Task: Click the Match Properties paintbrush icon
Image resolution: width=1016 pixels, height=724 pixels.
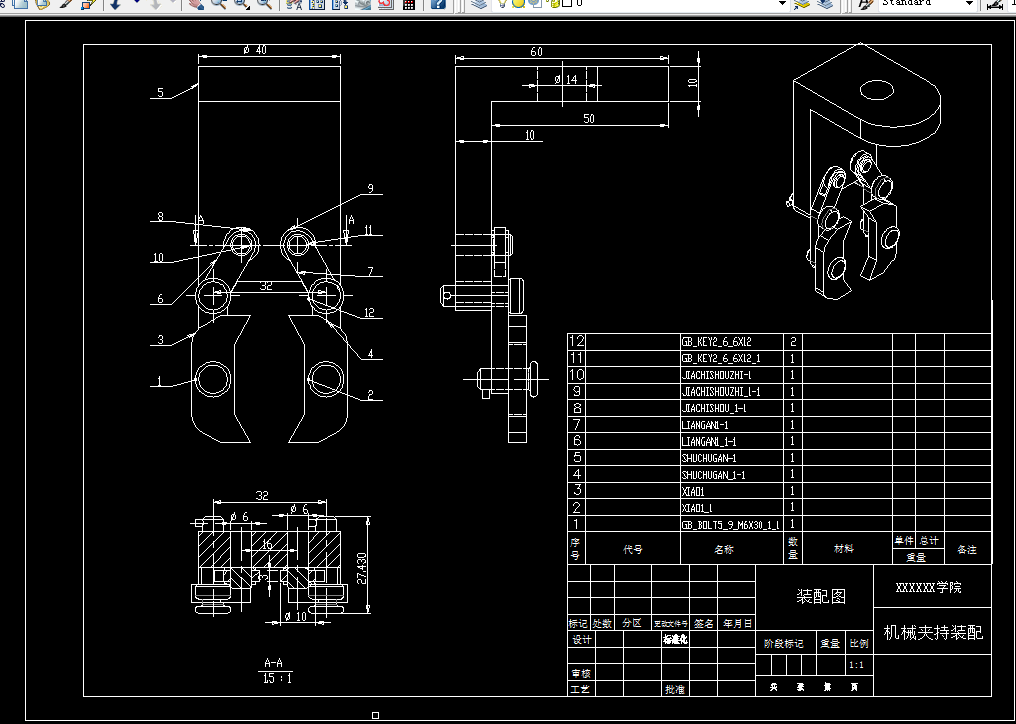Action: tap(67, 4)
